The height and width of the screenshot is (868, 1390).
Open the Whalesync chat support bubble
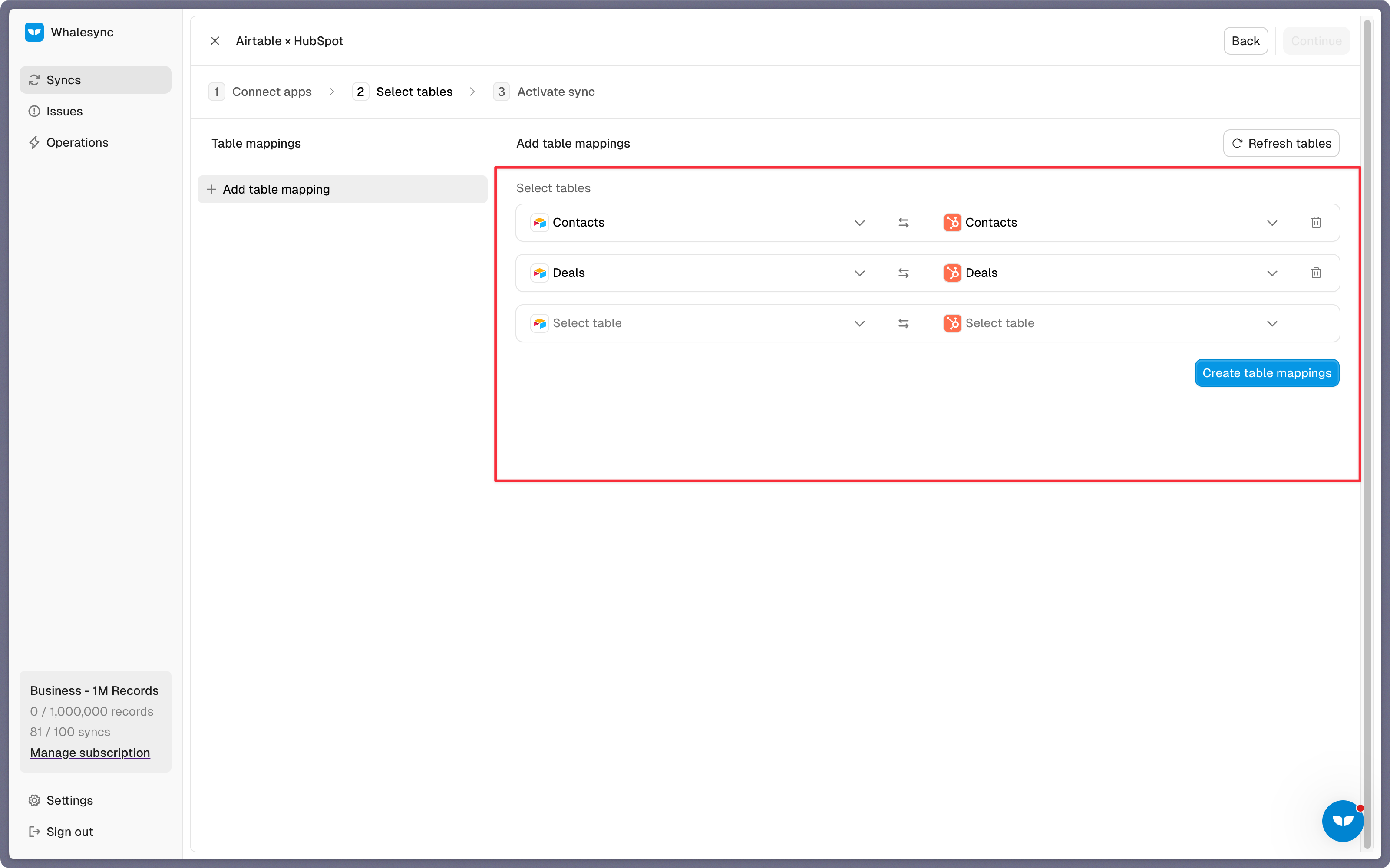pos(1343,821)
